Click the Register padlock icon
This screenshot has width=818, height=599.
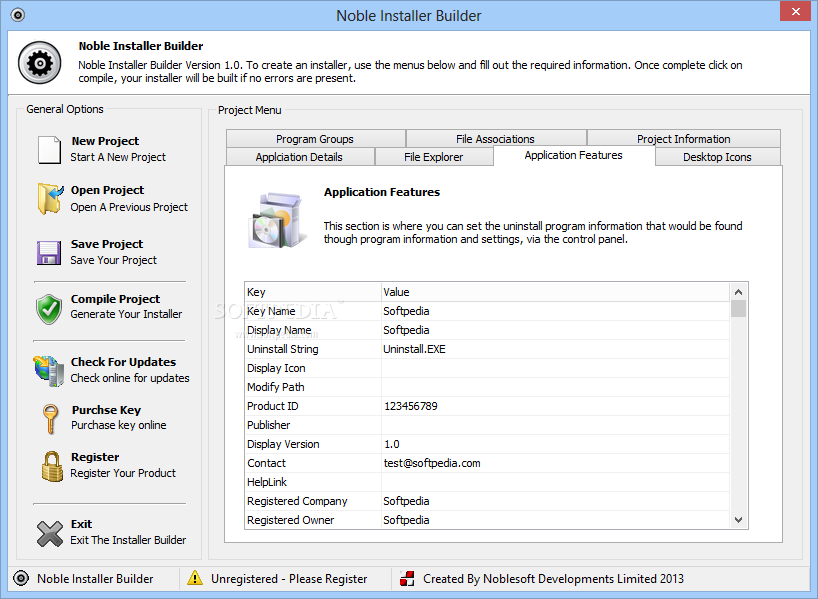pos(52,466)
